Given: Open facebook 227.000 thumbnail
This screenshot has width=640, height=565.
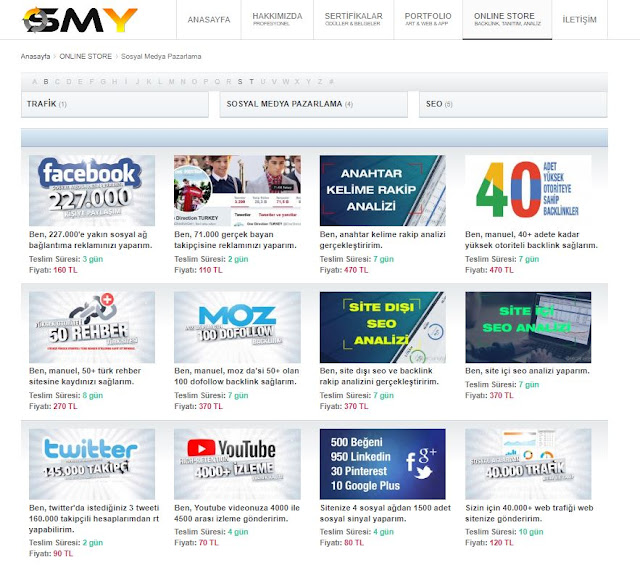Looking at the screenshot, I should click(92, 190).
